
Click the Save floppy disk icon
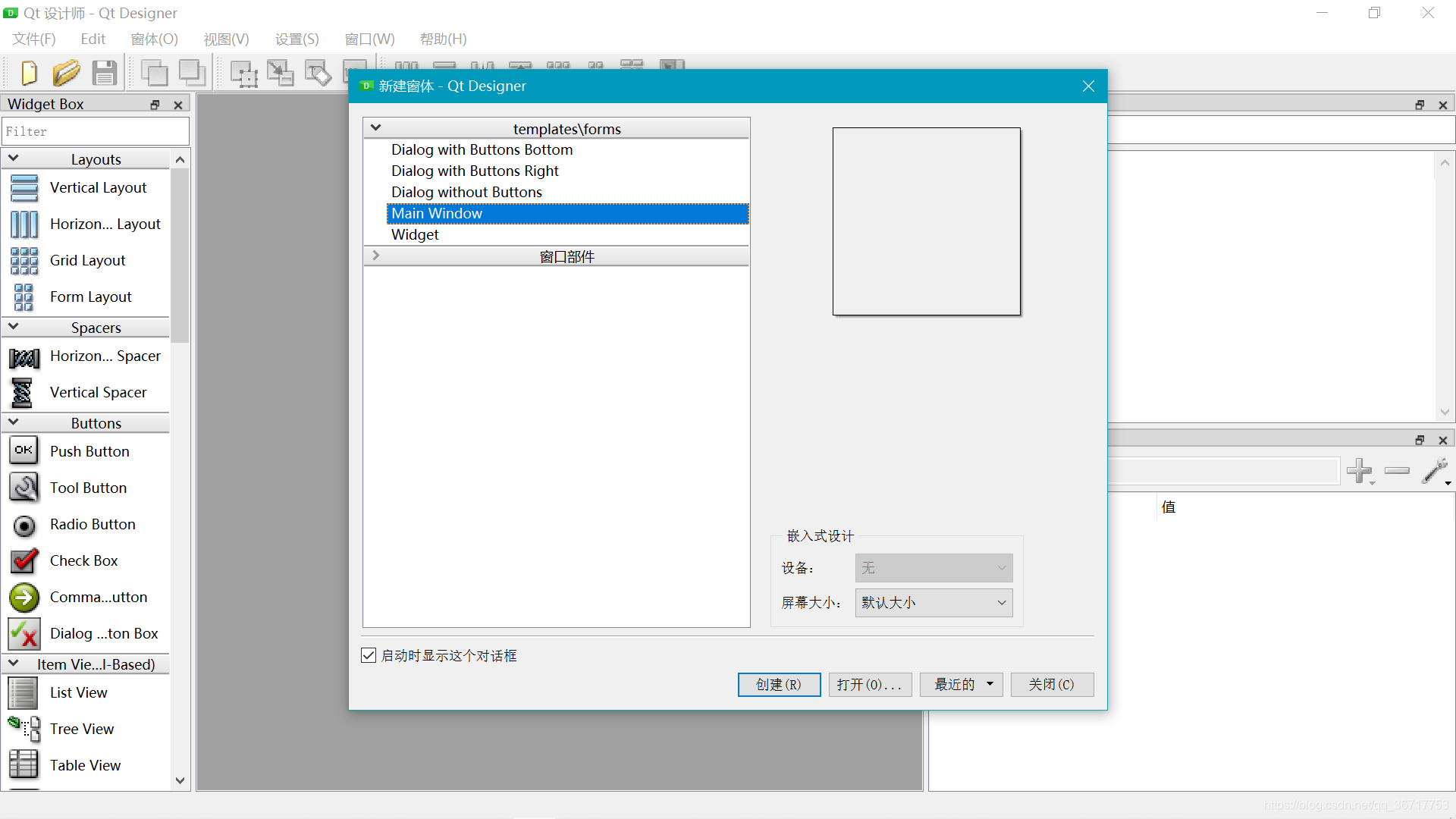pos(105,73)
